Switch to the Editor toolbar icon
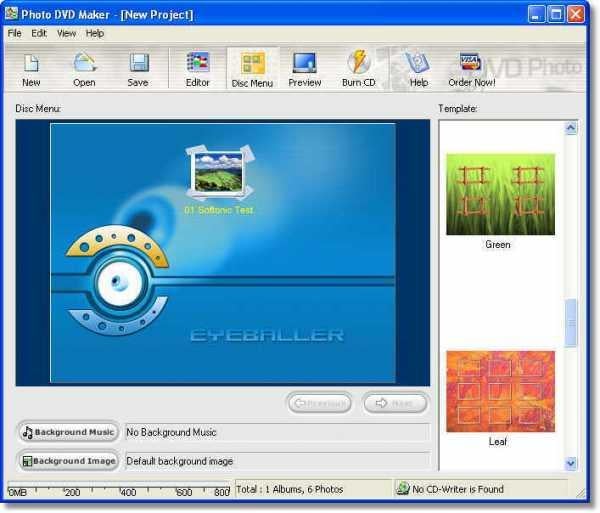The image size is (600, 513). [x=197, y=62]
